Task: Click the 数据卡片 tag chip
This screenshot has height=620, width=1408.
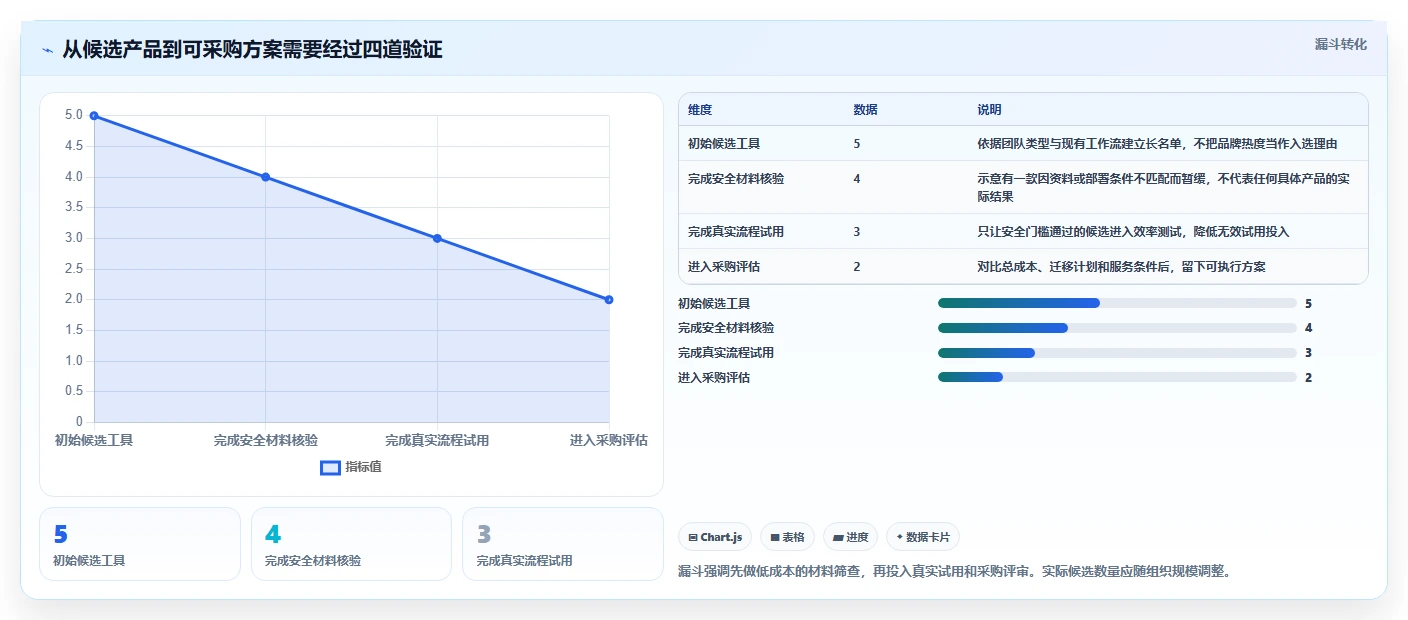Action: (x=923, y=537)
